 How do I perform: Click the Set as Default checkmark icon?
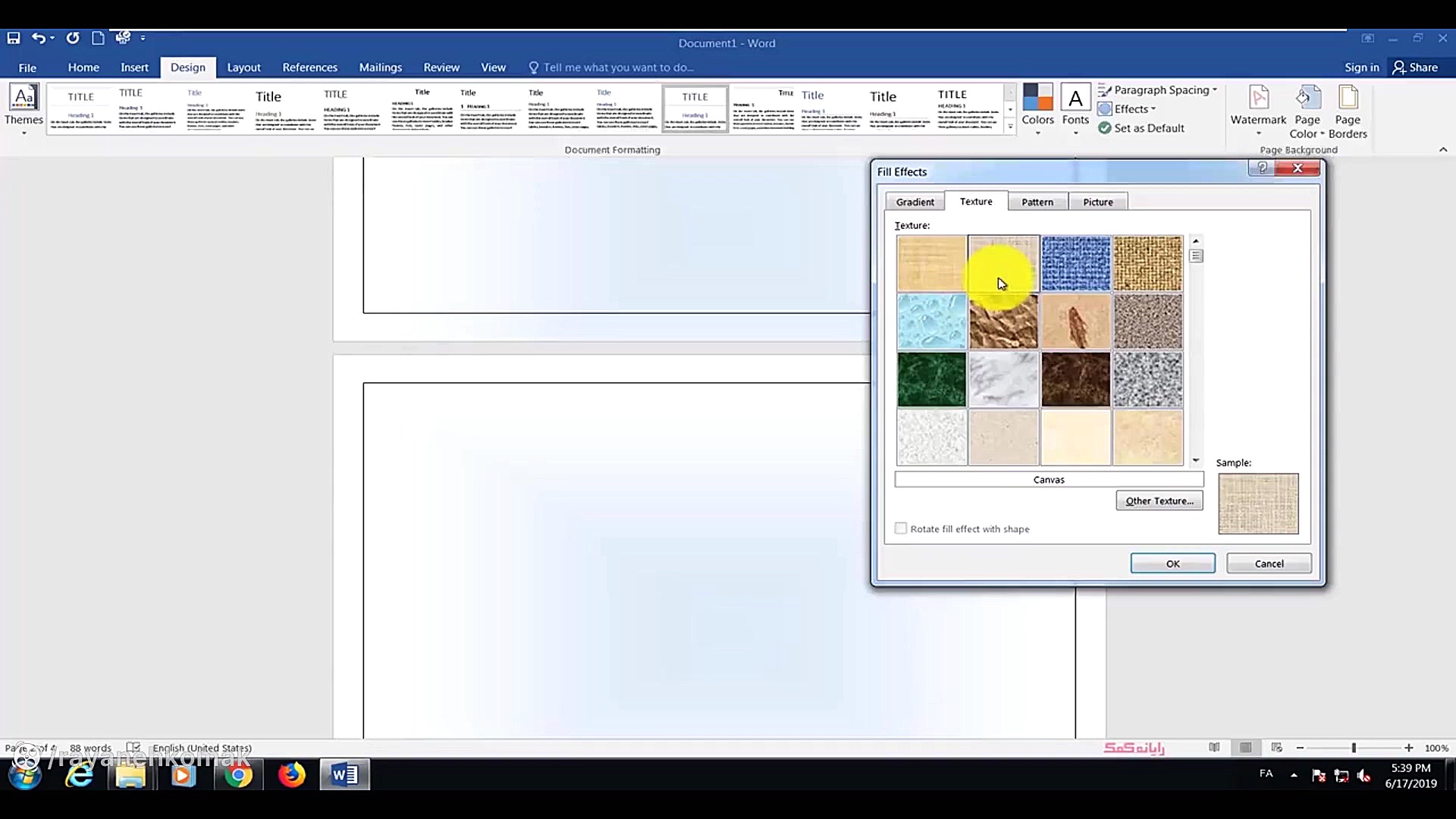1105,128
